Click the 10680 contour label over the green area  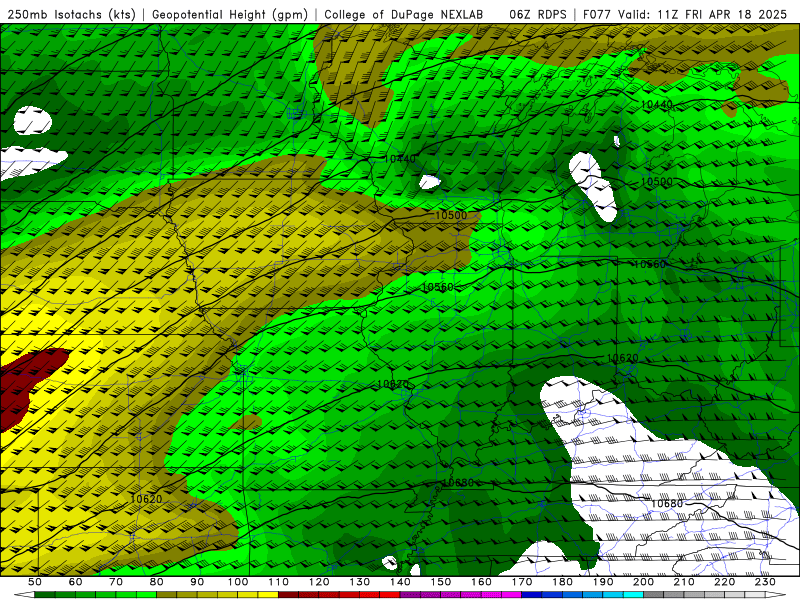(x=458, y=483)
